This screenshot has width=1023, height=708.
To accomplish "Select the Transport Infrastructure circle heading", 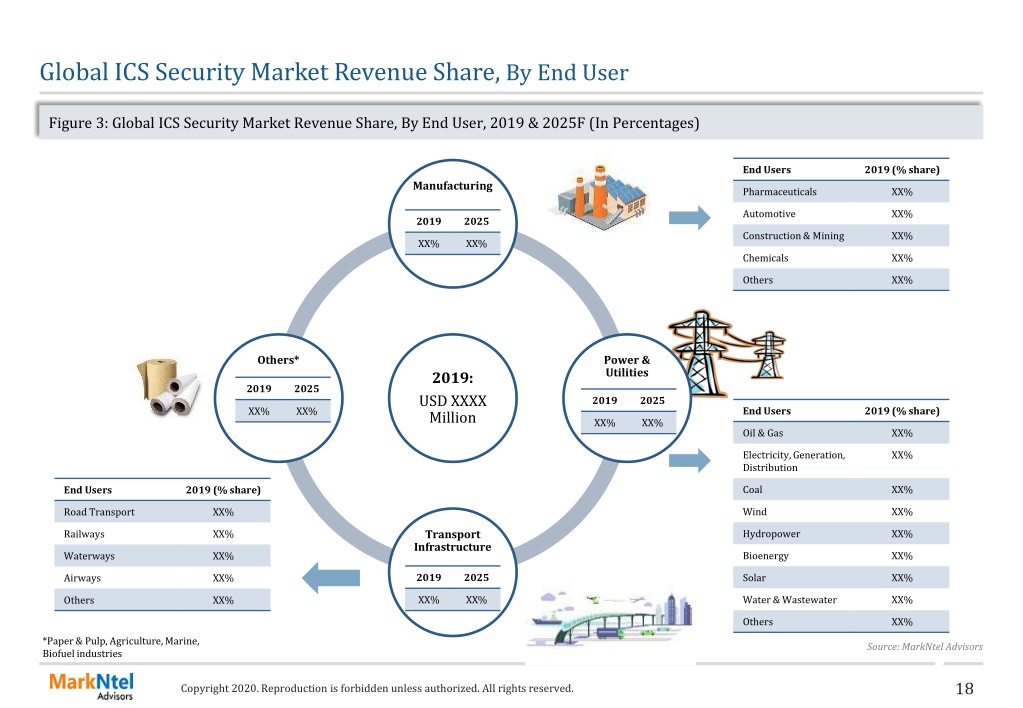I will pyautogui.click(x=453, y=541).
